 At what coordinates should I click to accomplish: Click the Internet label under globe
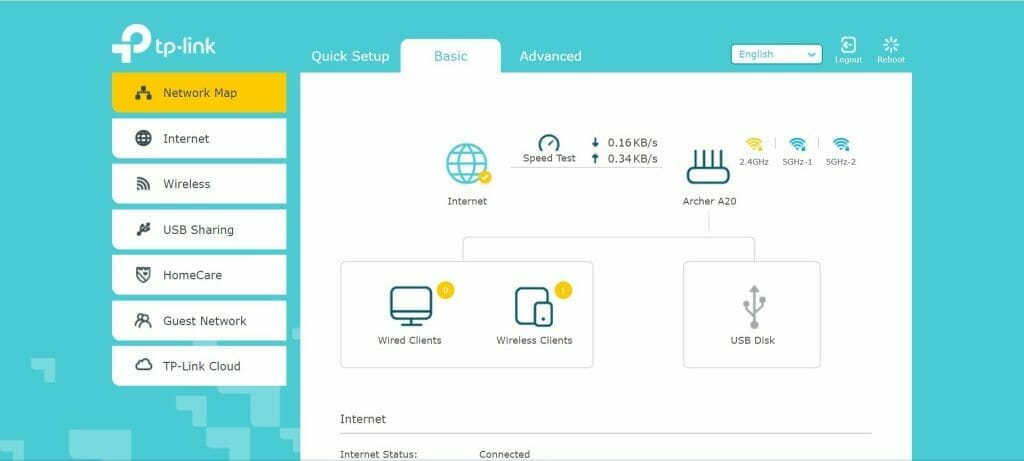(467, 202)
